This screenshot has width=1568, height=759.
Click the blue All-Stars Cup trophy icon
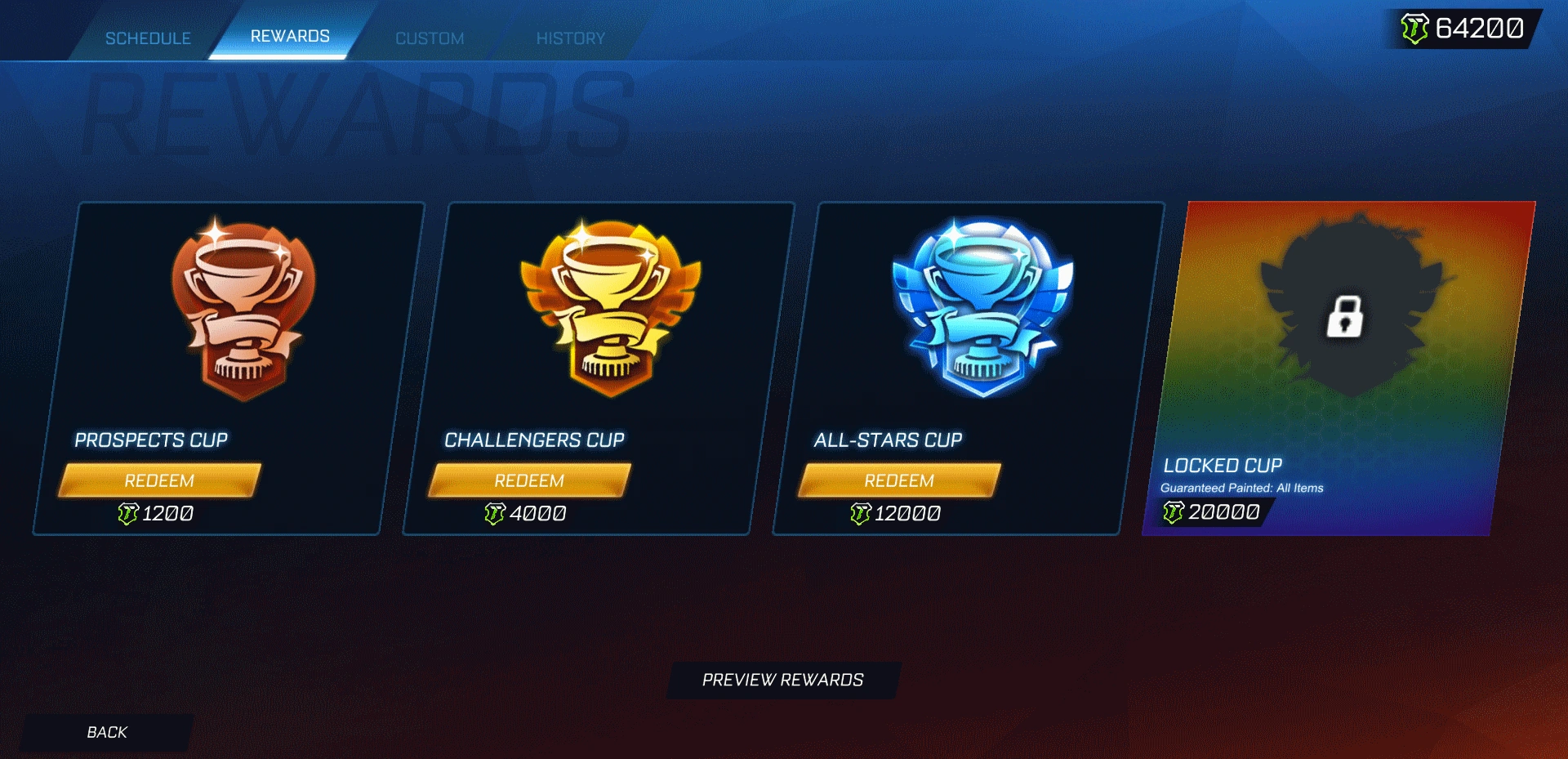tap(983, 307)
